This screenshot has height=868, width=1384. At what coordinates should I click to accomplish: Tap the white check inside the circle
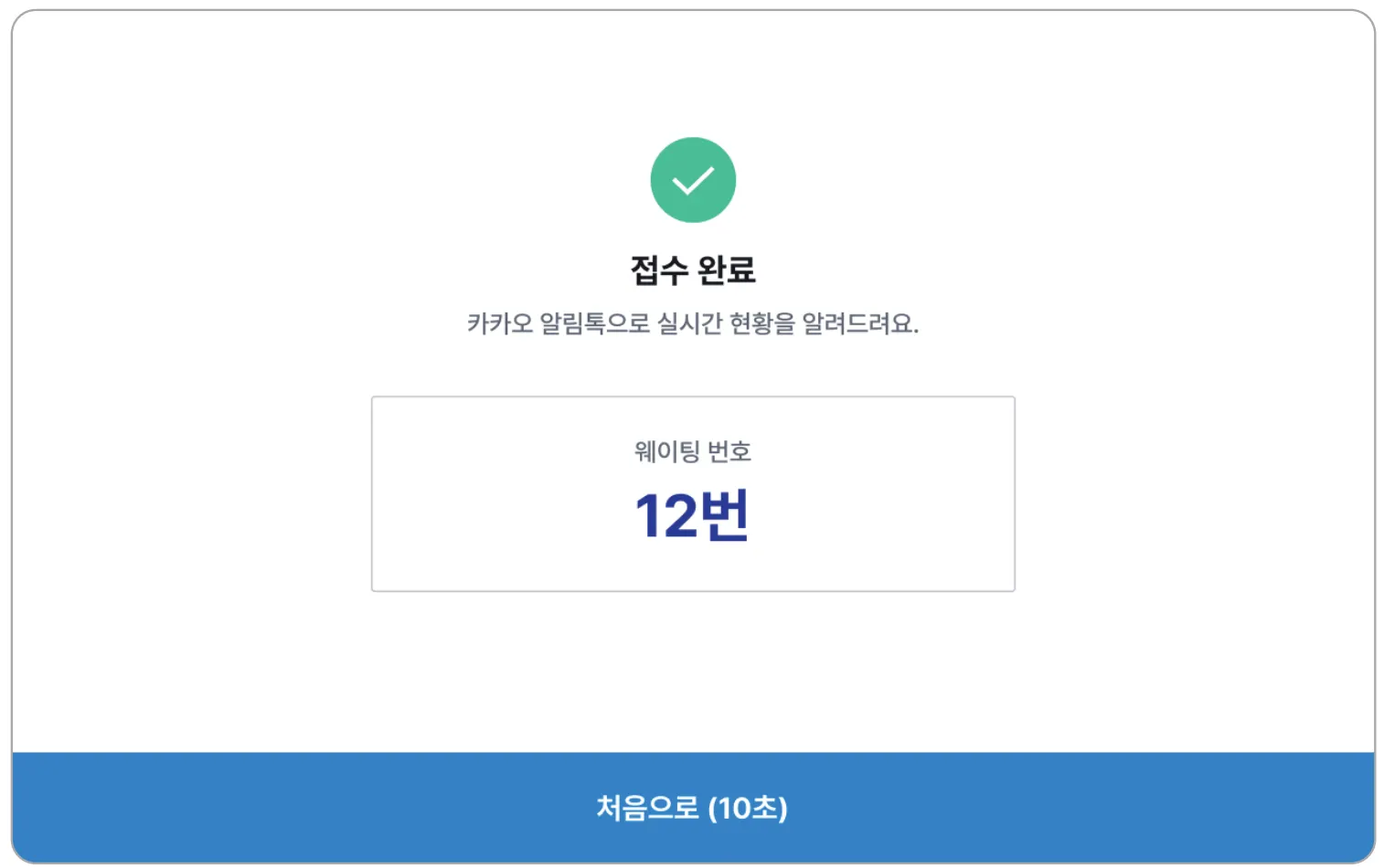[693, 181]
